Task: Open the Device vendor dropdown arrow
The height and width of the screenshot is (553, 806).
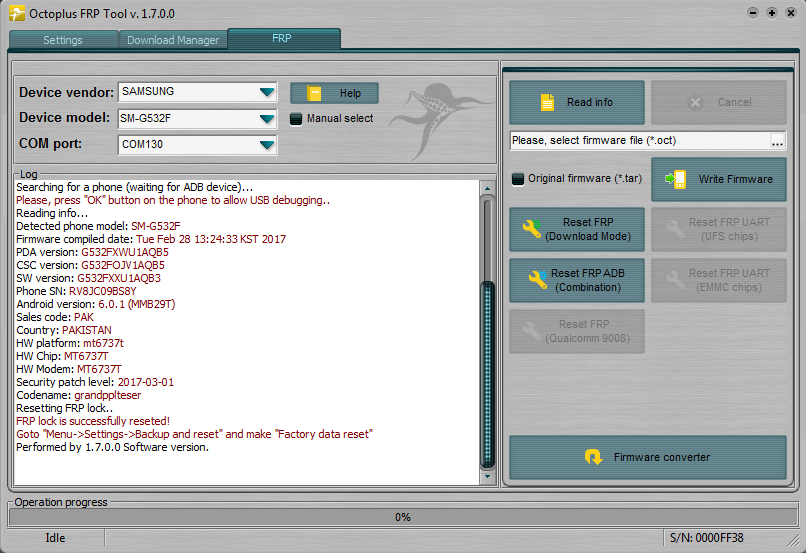Action: coord(267,92)
